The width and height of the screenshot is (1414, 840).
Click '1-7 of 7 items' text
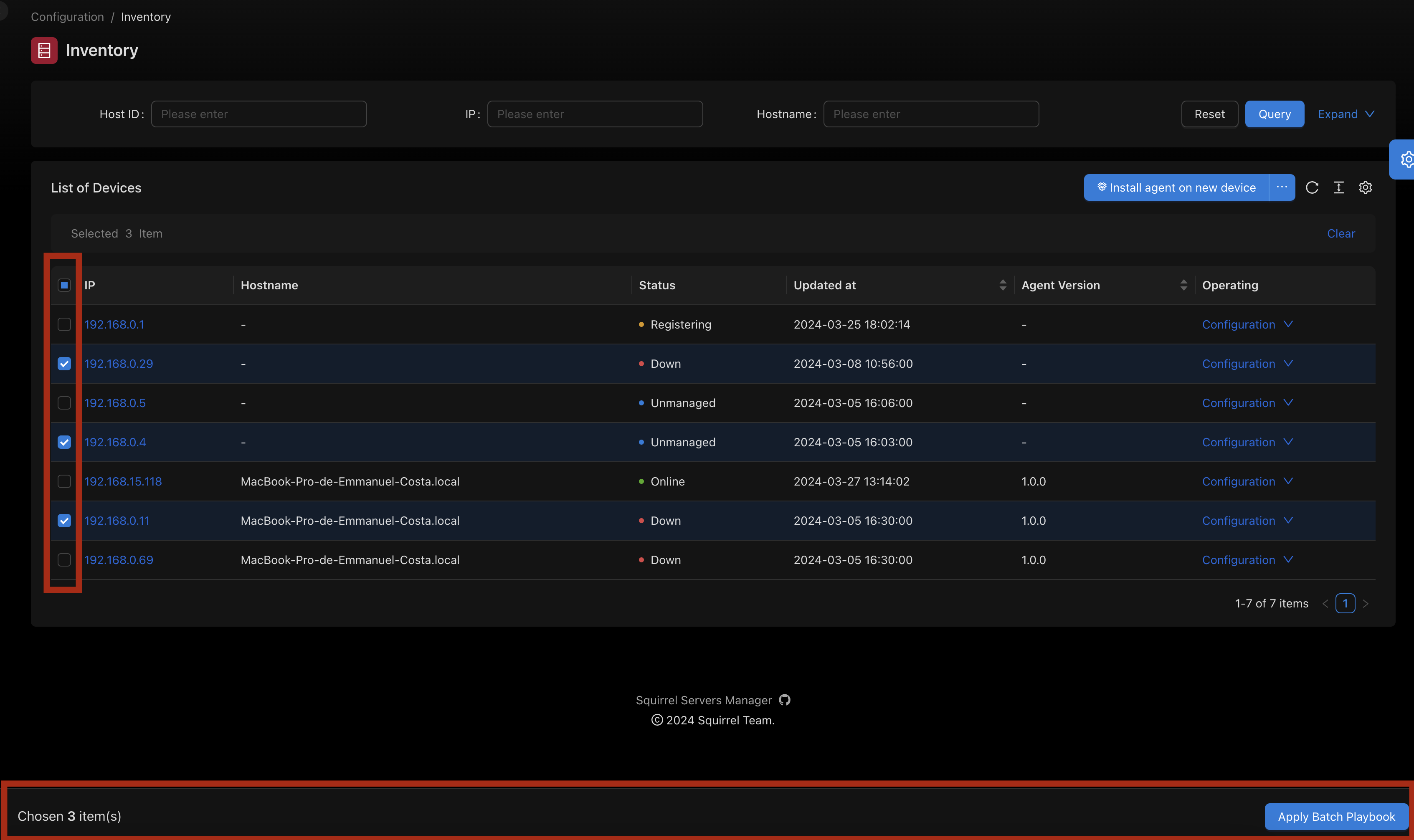1271,603
